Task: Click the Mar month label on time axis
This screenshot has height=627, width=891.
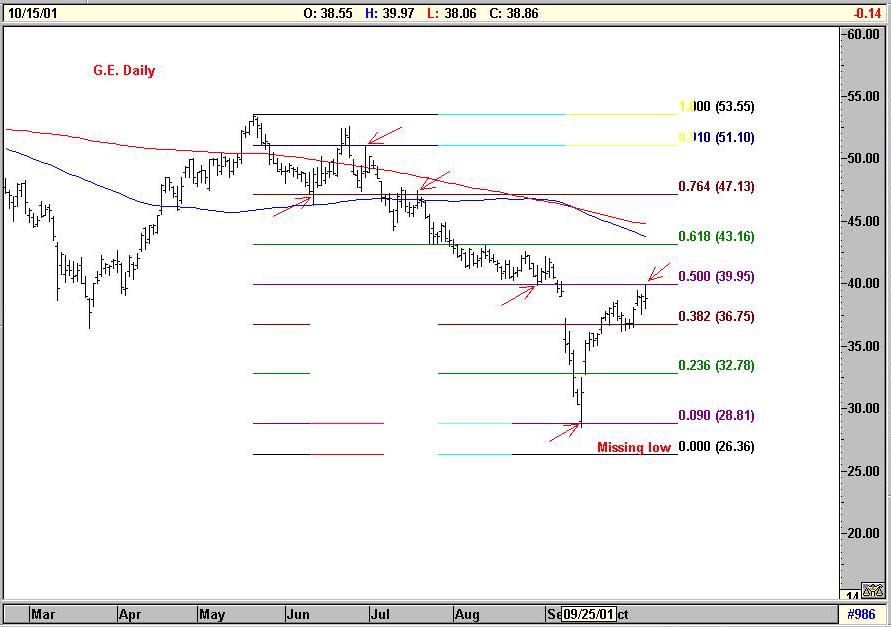Action: (43, 614)
